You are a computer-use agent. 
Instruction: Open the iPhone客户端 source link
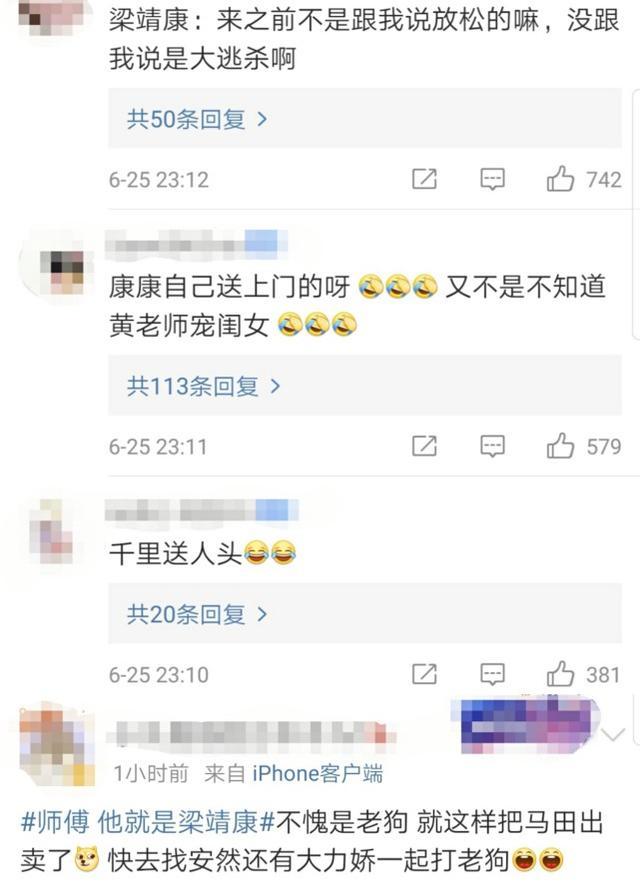[317, 773]
